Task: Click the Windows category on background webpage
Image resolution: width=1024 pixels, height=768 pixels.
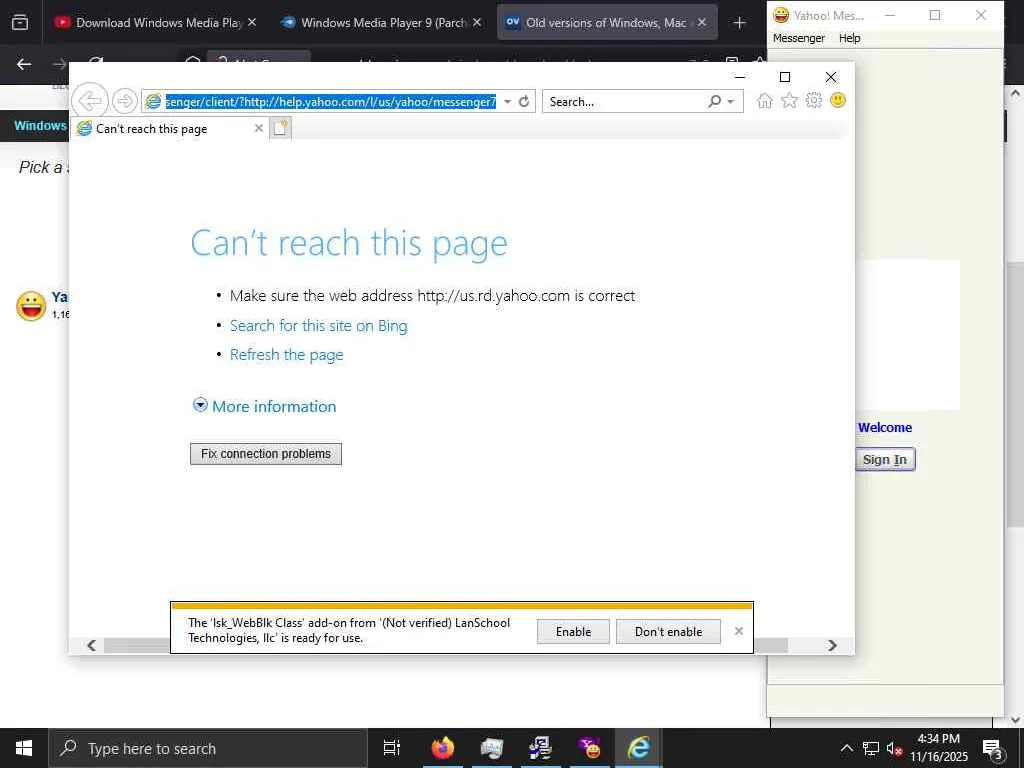Action: click(40, 125)
